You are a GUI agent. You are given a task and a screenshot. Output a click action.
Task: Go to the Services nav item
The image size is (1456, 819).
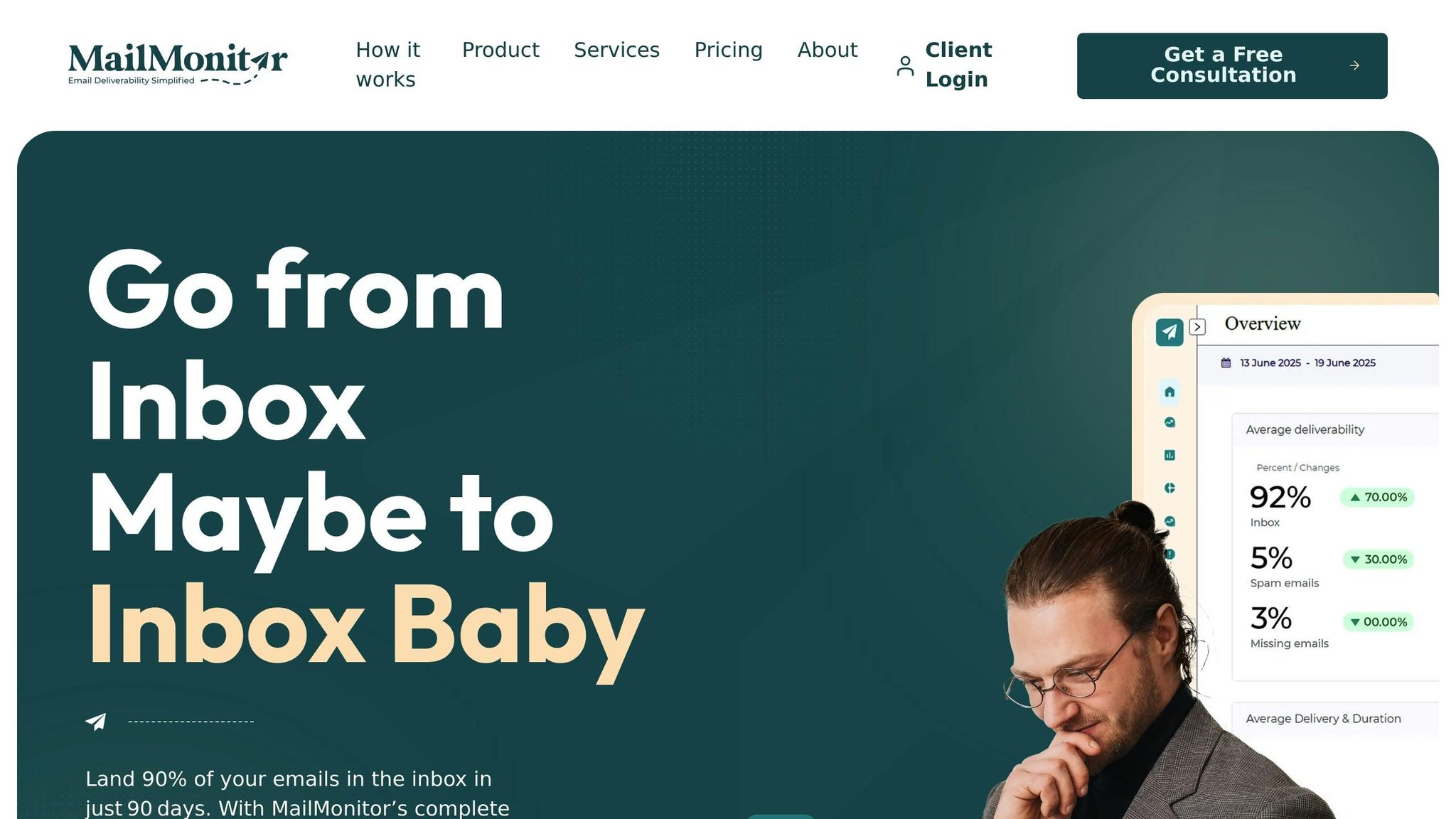[616, 50]
